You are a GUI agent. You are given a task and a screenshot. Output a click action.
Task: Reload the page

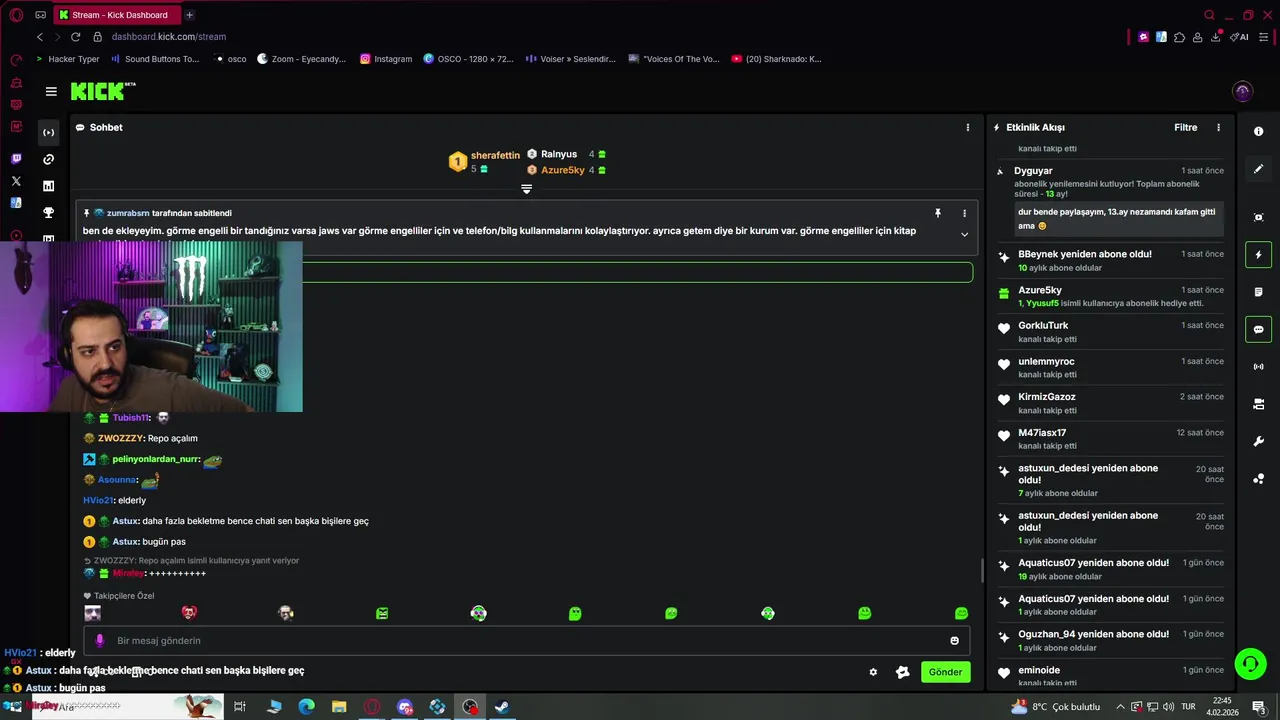pyautogui.click(x=75, y=37)
